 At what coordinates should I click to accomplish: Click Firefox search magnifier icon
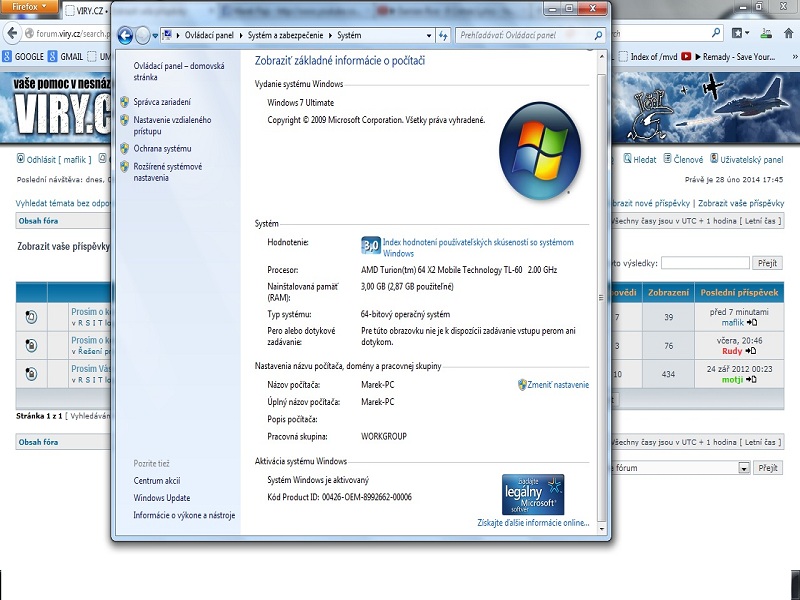tap(716, 34)
